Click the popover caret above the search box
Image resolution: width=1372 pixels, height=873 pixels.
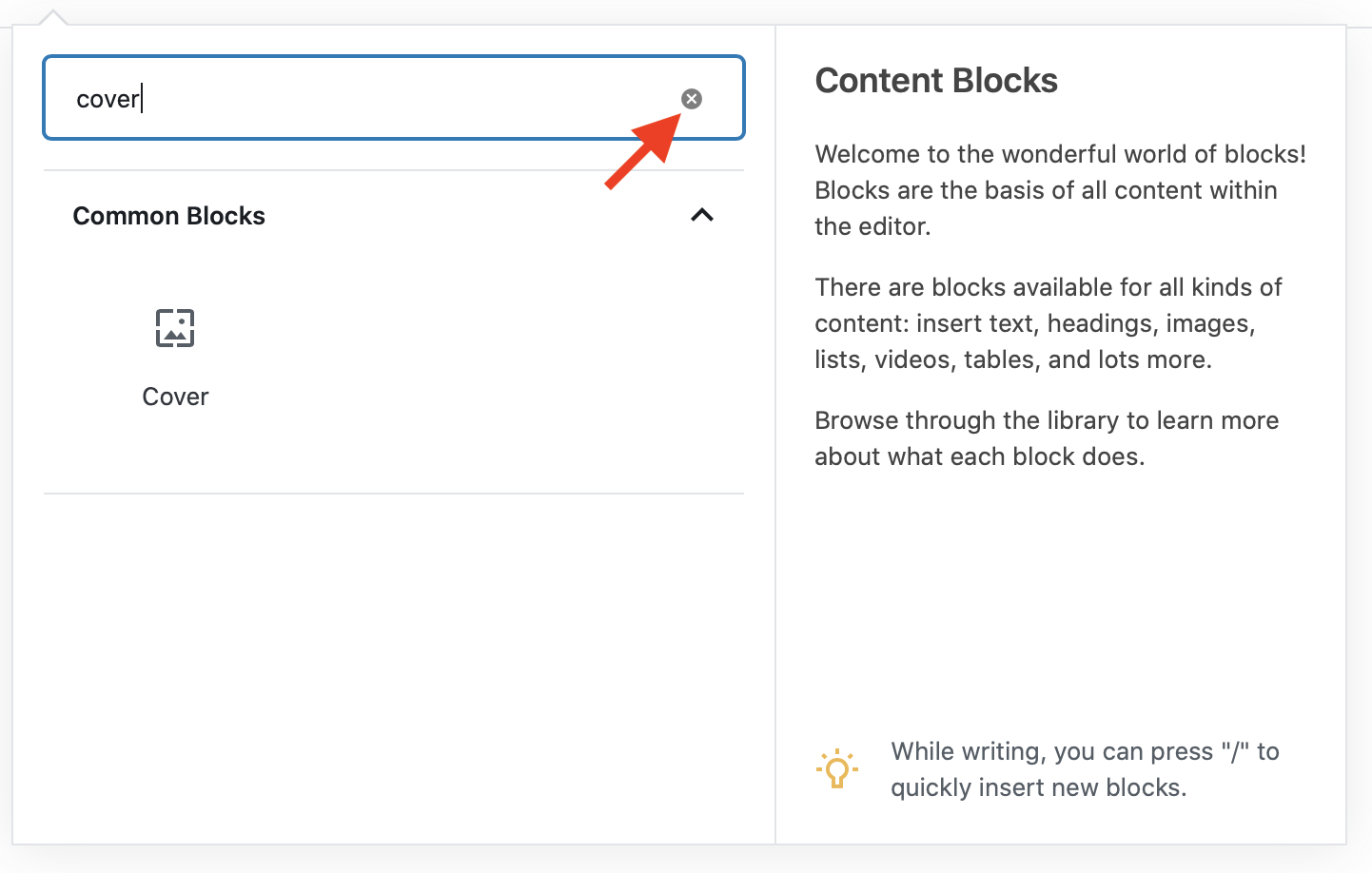[x=53, y=17]
